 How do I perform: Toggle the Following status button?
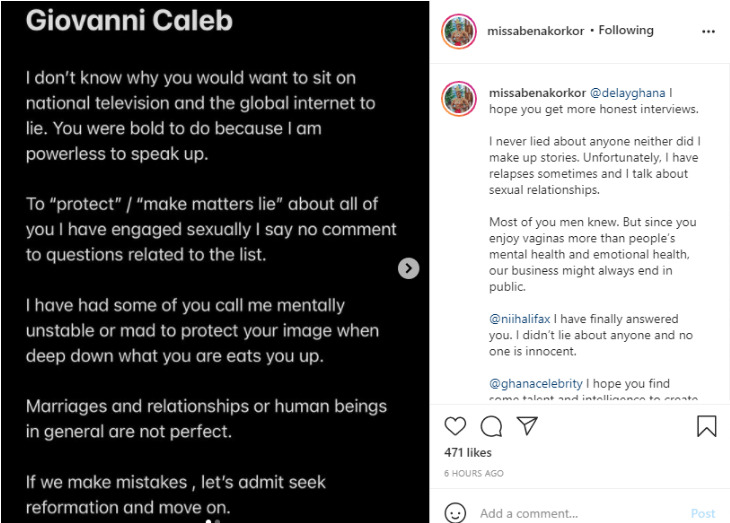coord(626,30)
